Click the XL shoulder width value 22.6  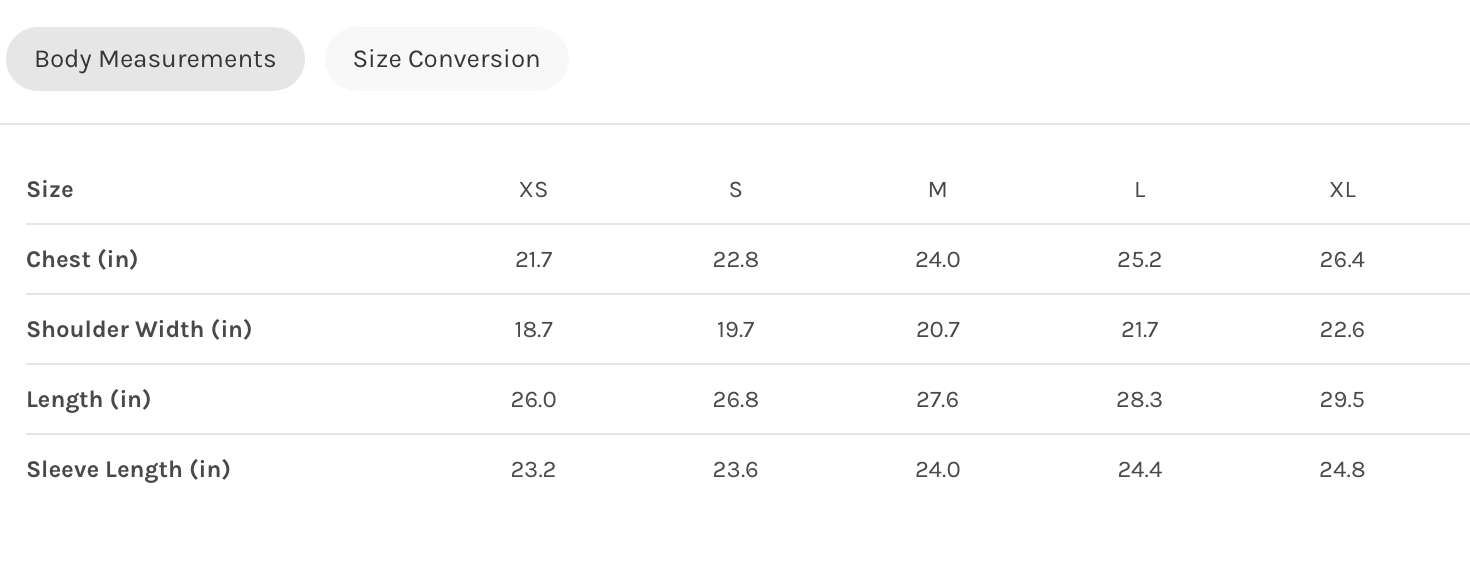pyautogui.click(x=1342, y=330)
